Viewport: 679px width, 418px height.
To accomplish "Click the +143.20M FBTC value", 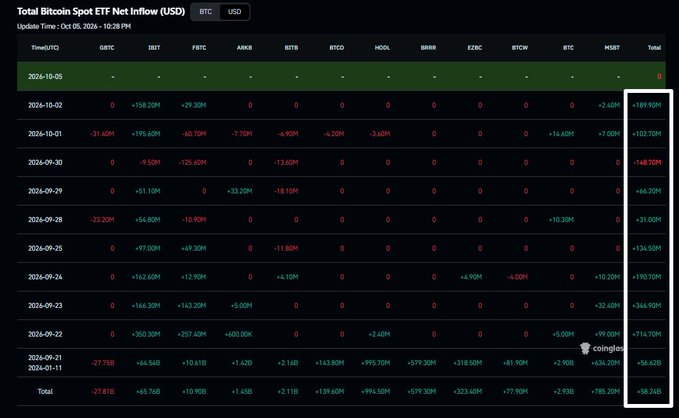I will [192, 305].
